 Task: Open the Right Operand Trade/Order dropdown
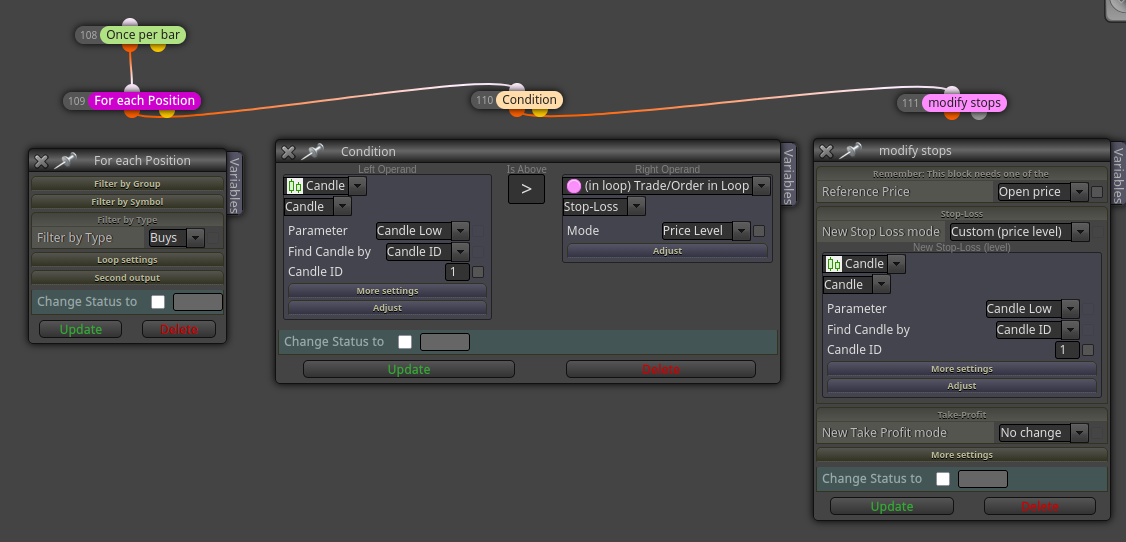[x=666, y=186]
